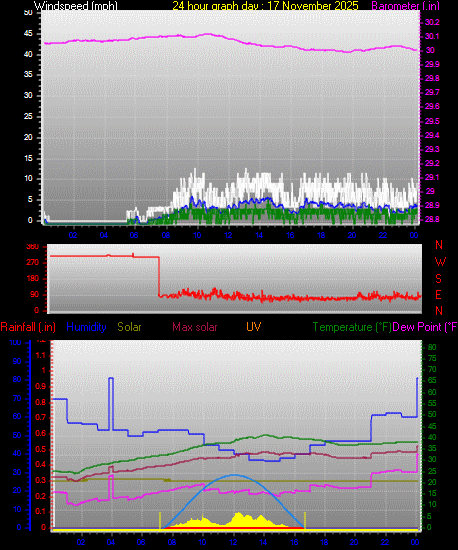Click the 80 mark on the green temperature axis
Image resolution: width=458 pixels, height=550 pixels.
(x=432, y=347)
